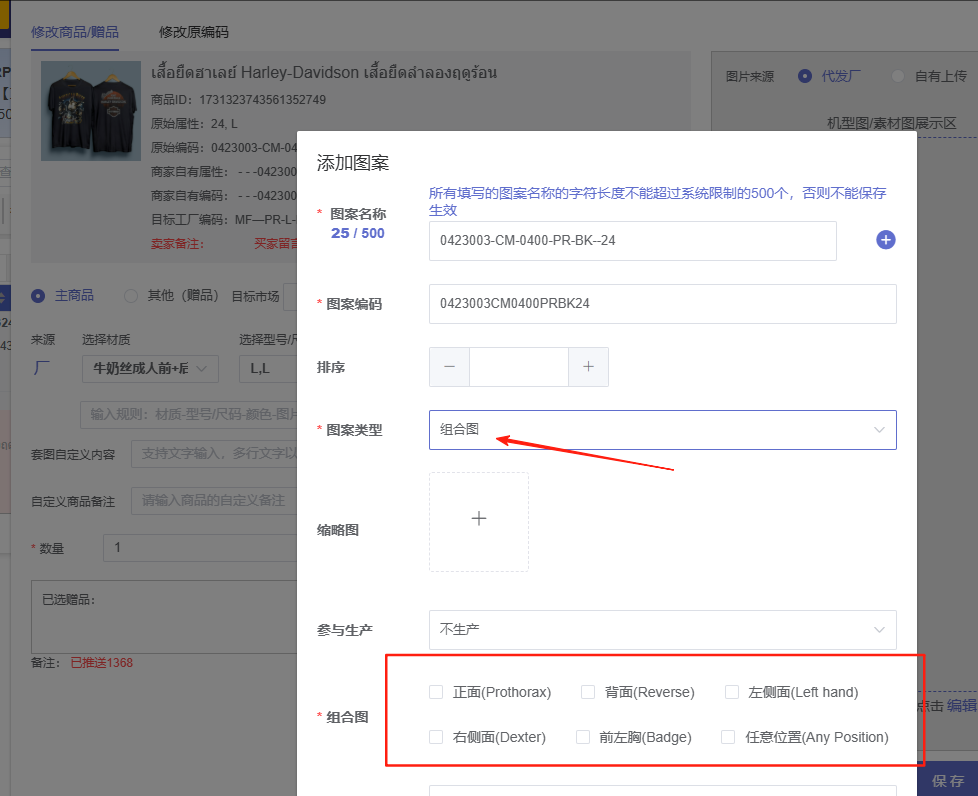978x796 pixels.
Task: Switch to the 修改商品/赠品 tab
Action: coord(74,32)
